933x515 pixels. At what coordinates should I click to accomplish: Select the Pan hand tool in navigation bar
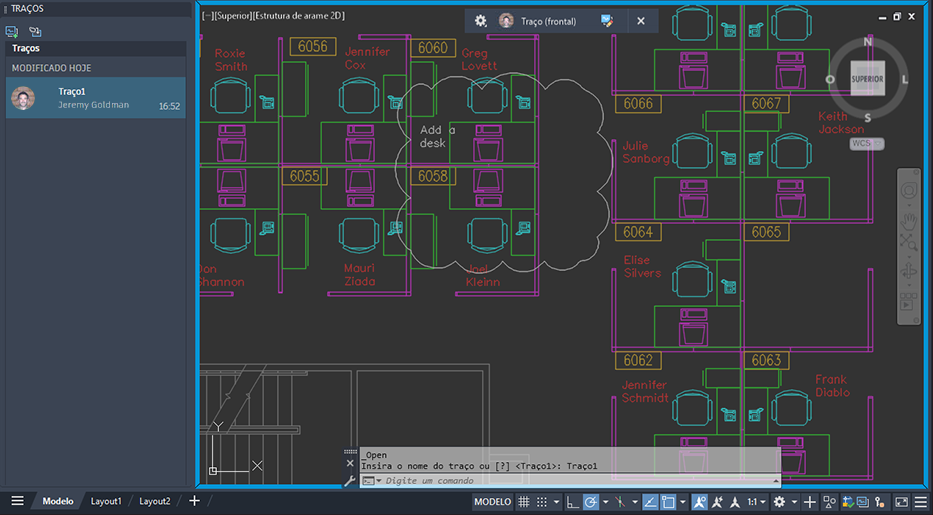click(909, 221)
